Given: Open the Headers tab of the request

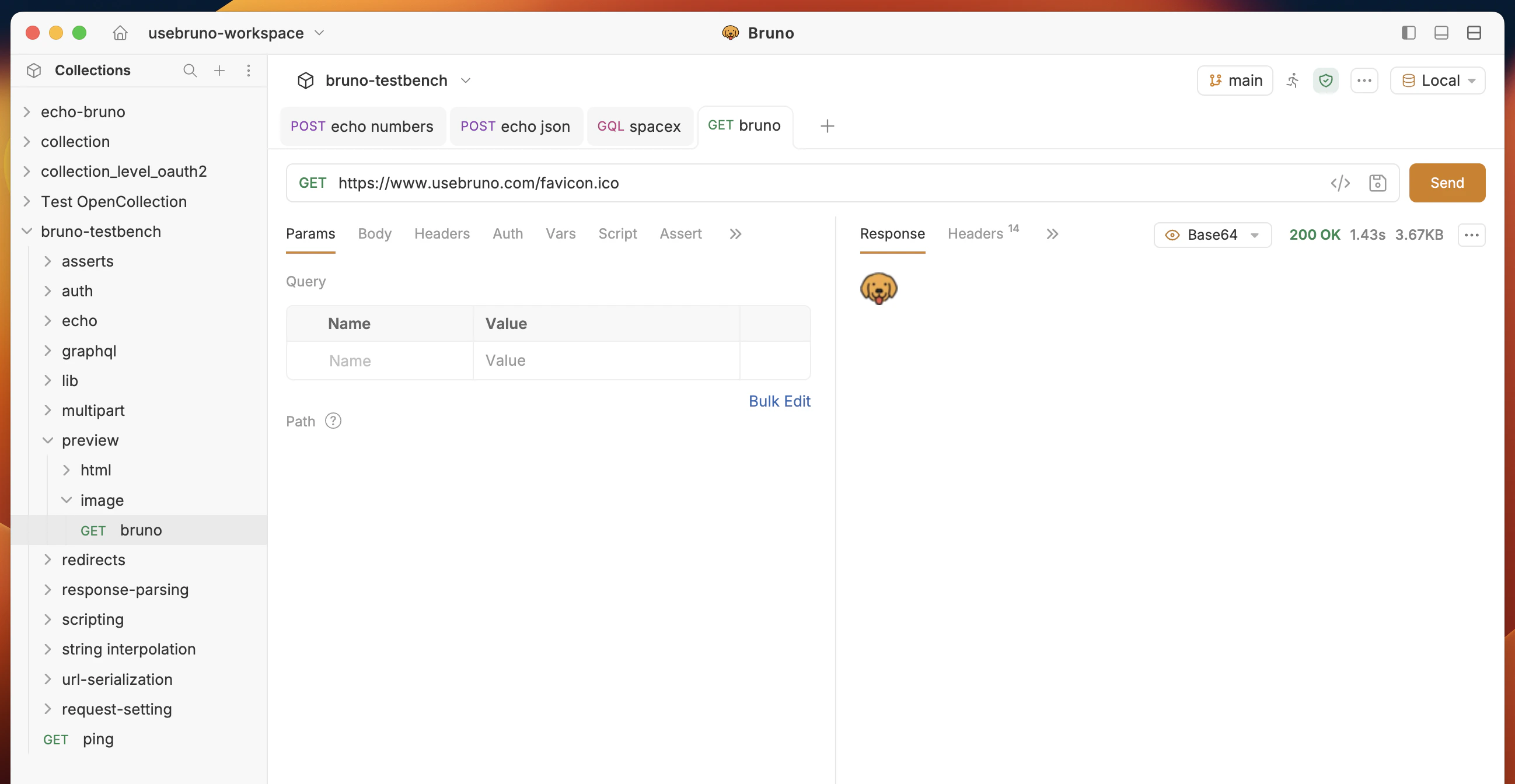Looking at the screenshot, I should (442, 233).
